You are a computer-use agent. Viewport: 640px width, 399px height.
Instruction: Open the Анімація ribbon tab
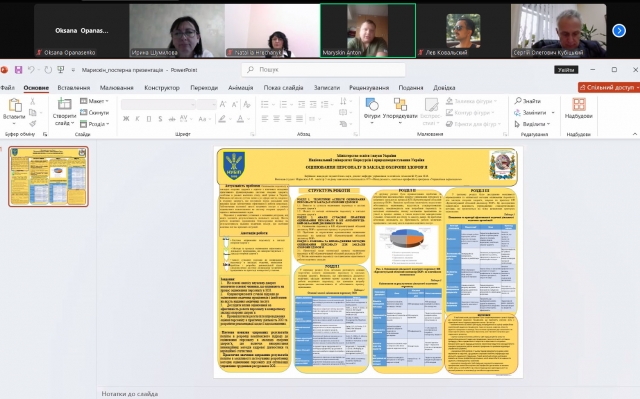pyautogui.click(x=240, y=88)
